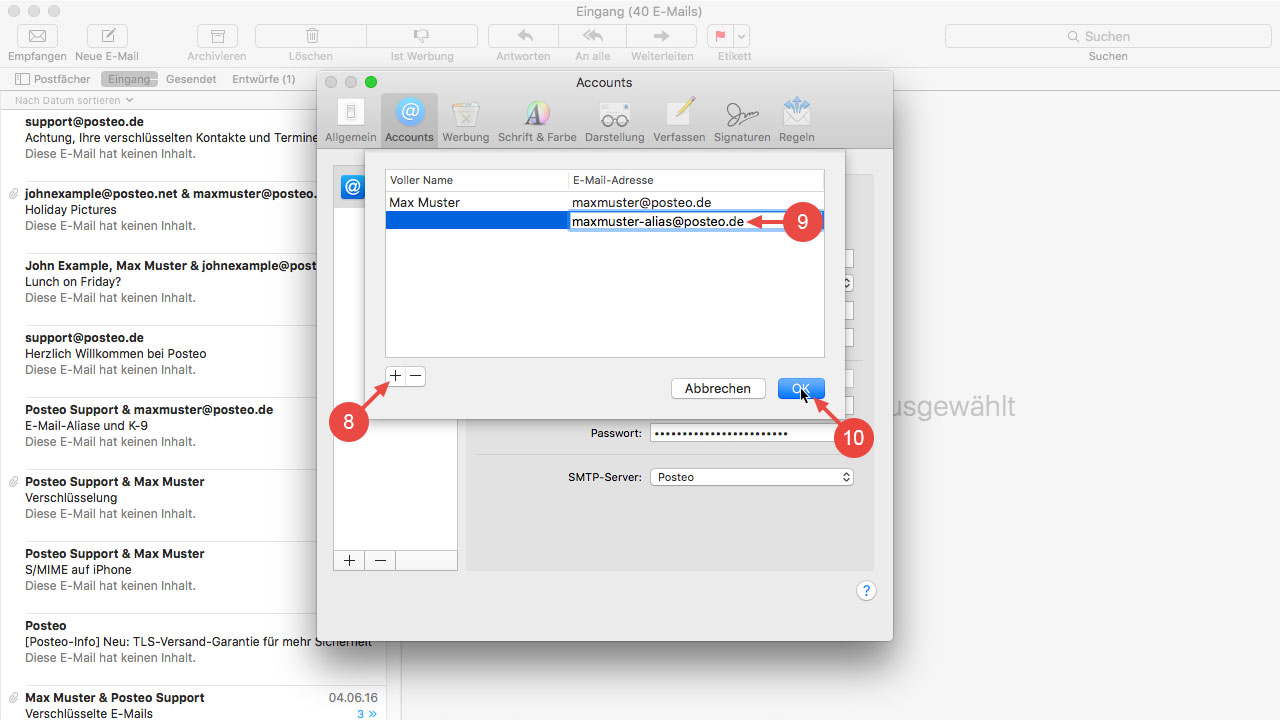This screenshot has height=720, width=1280.
Task: Open the Regeln preferences pane
Action: pos(796,120)
